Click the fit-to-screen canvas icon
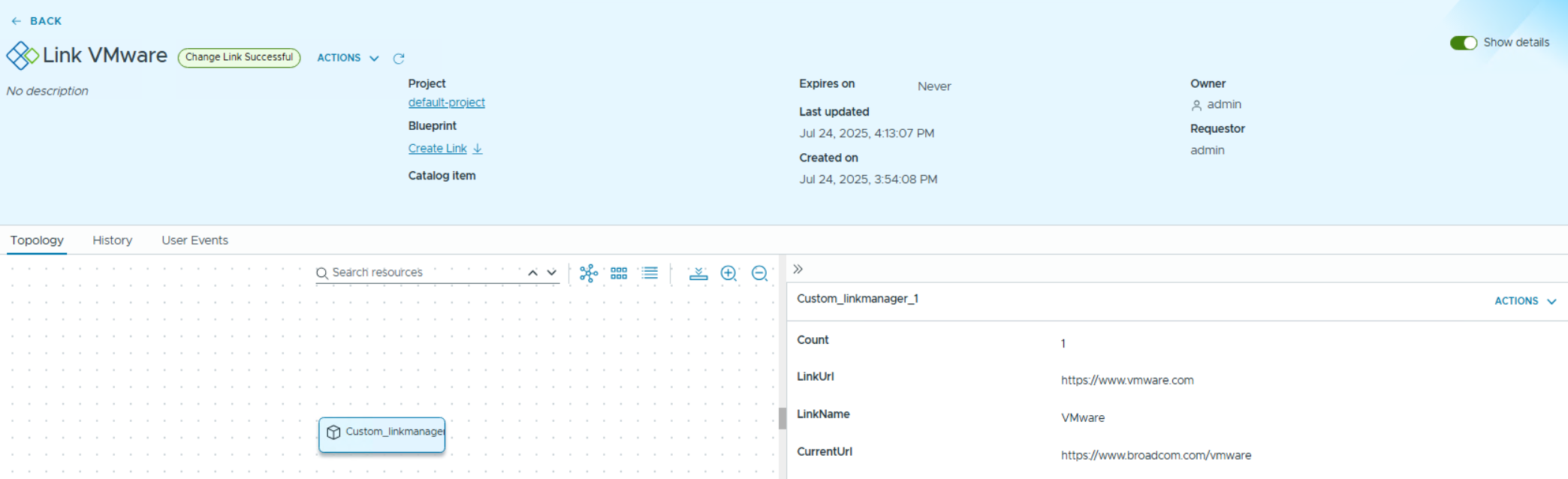Viewport: 1568px width, 479px height. tap(698, 273)
